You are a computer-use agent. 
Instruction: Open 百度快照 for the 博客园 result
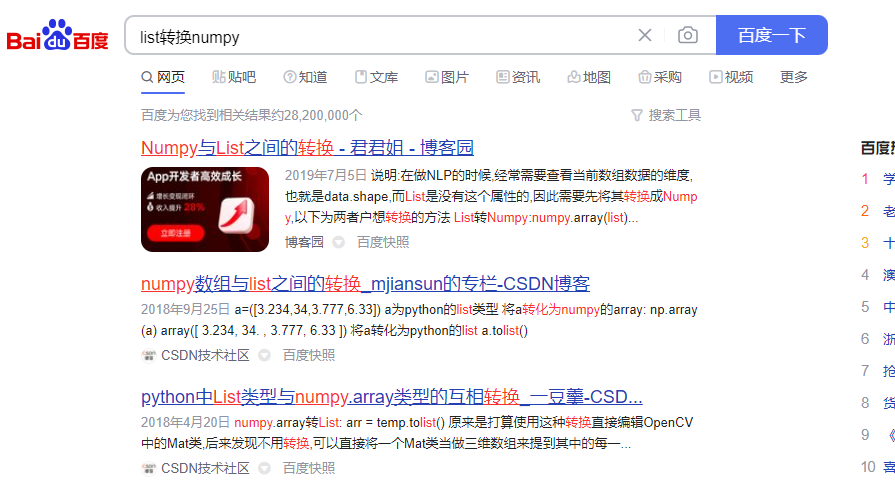[383, 242]
